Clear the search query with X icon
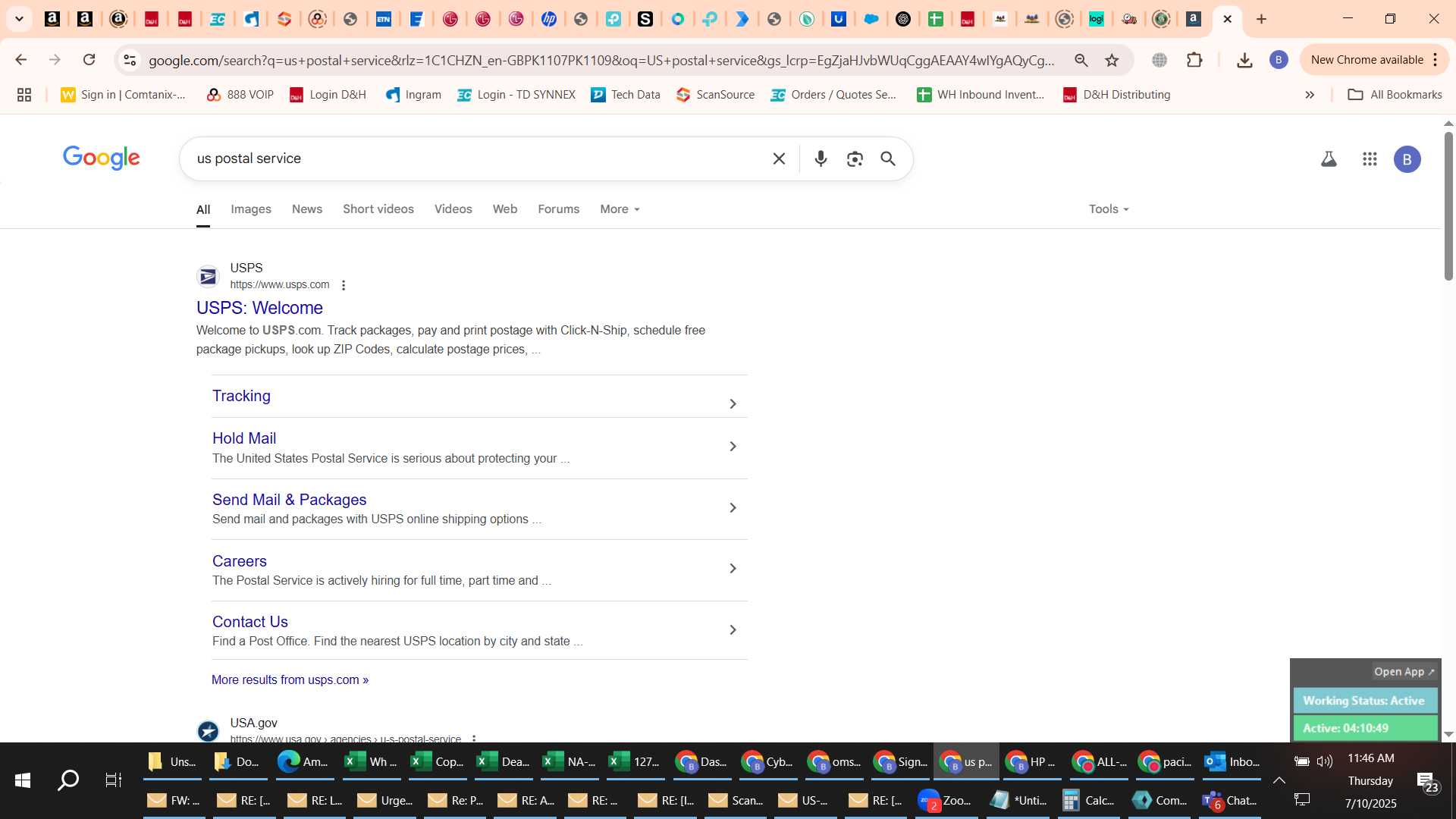Image resolution: width=1456 pixels, height=819 pixels. pyautogui.click(x=779, y=158)
